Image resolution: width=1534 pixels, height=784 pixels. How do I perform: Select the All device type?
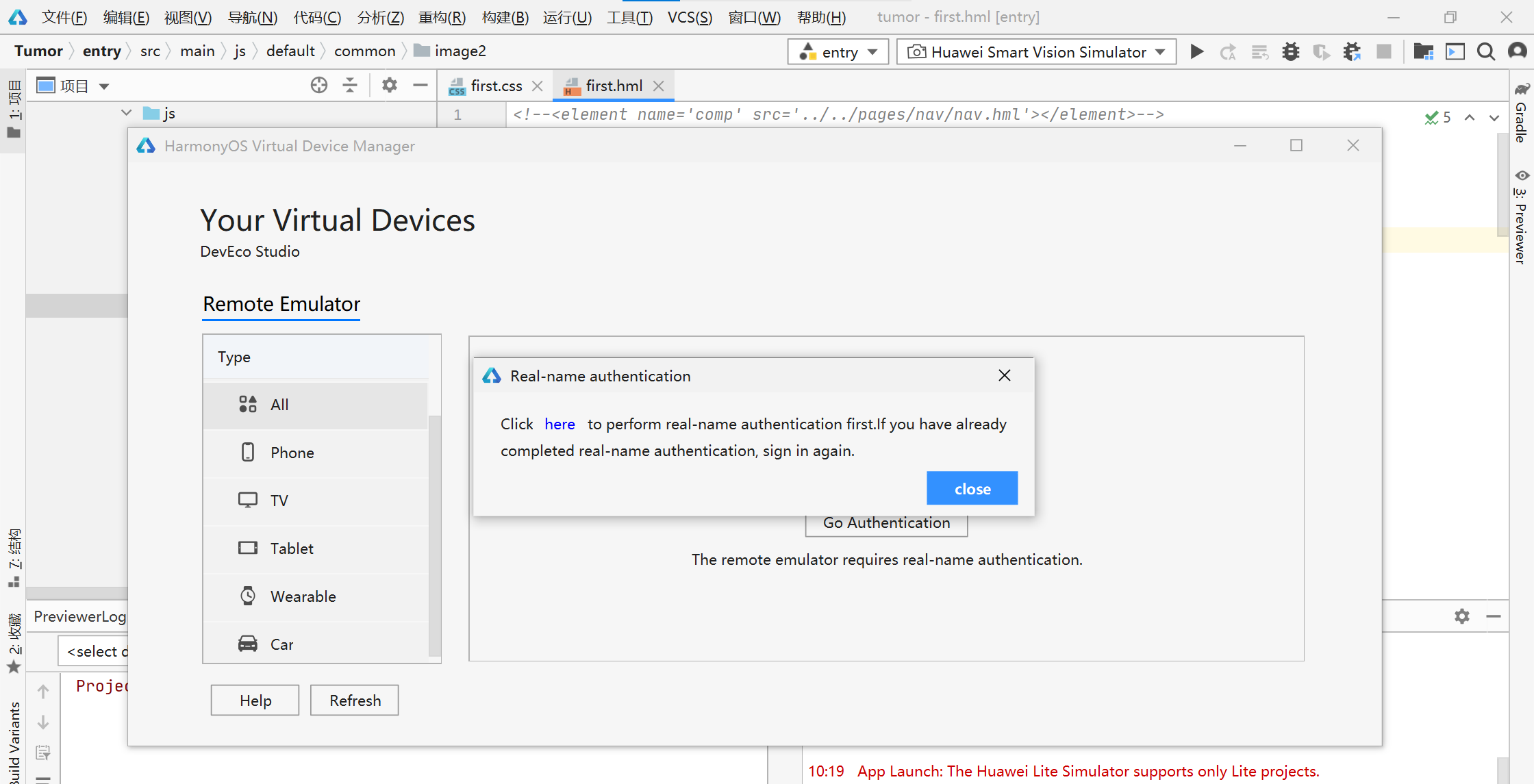pos(316,405)
